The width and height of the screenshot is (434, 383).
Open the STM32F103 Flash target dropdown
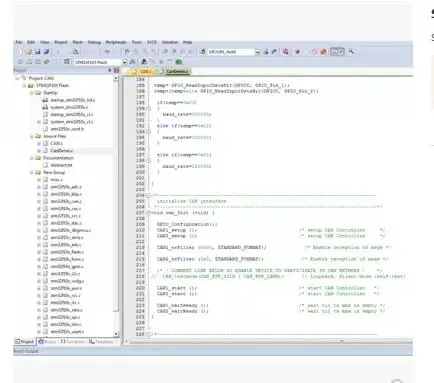(124, 62)
